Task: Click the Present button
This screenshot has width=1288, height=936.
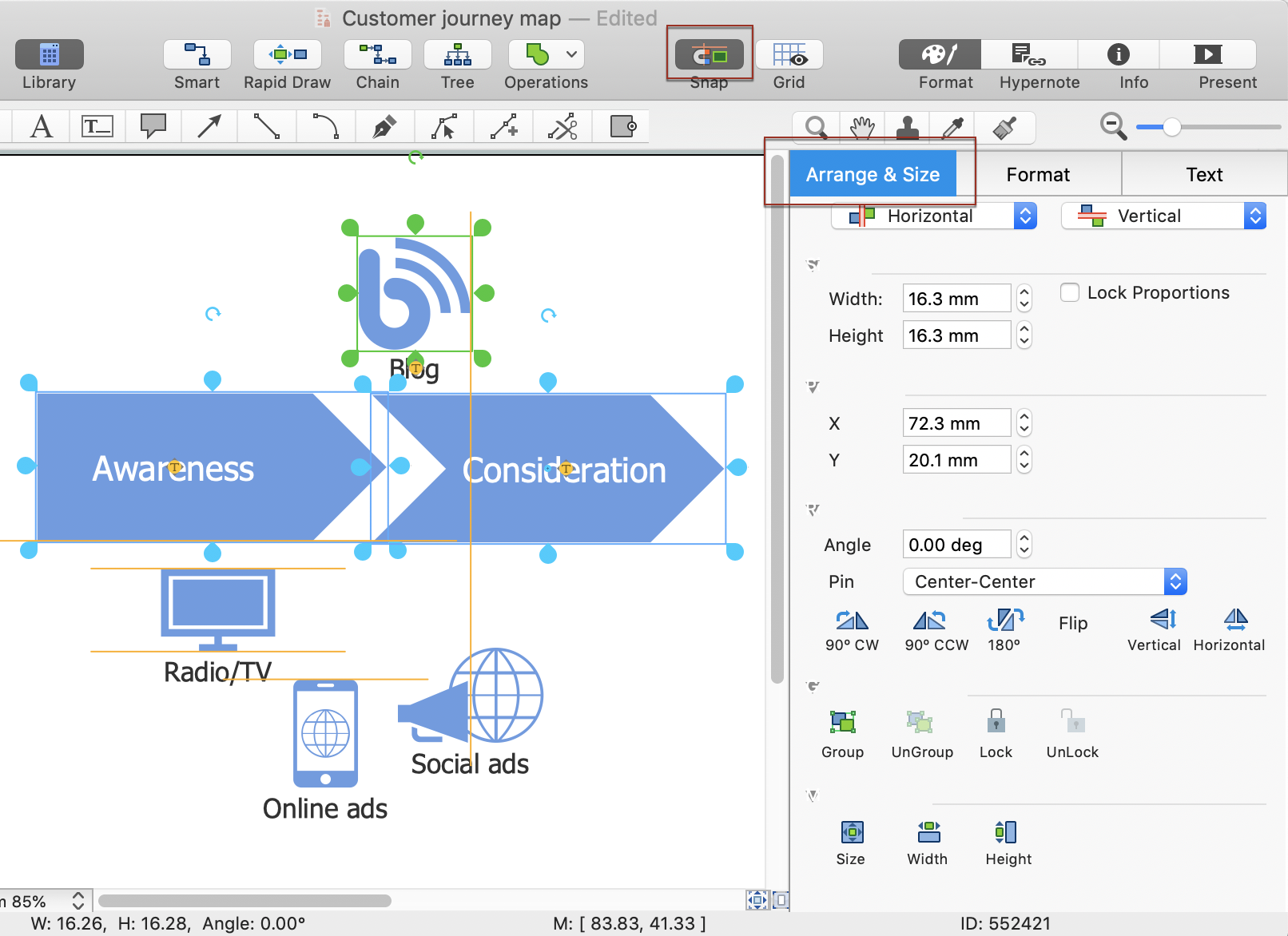Action: point(1207,55)
